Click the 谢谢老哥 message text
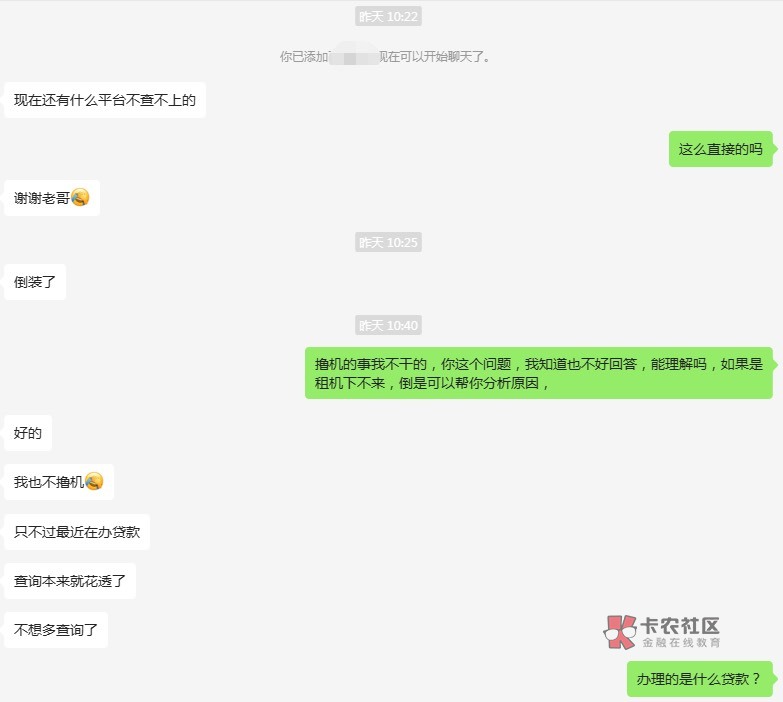783x702 pixels. (42, 198)
